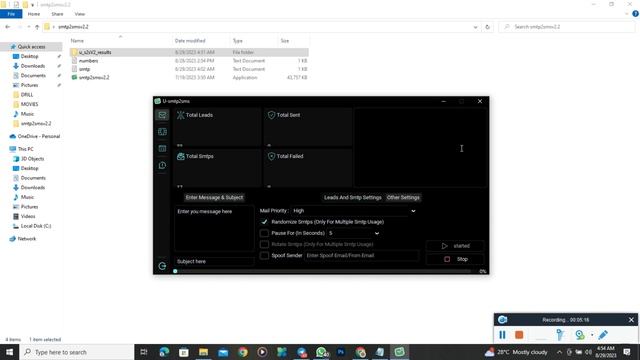This screenshot has height=360, width=640.
Task: Open Task View on the taskbar
Action: click(x=144, y=352)
